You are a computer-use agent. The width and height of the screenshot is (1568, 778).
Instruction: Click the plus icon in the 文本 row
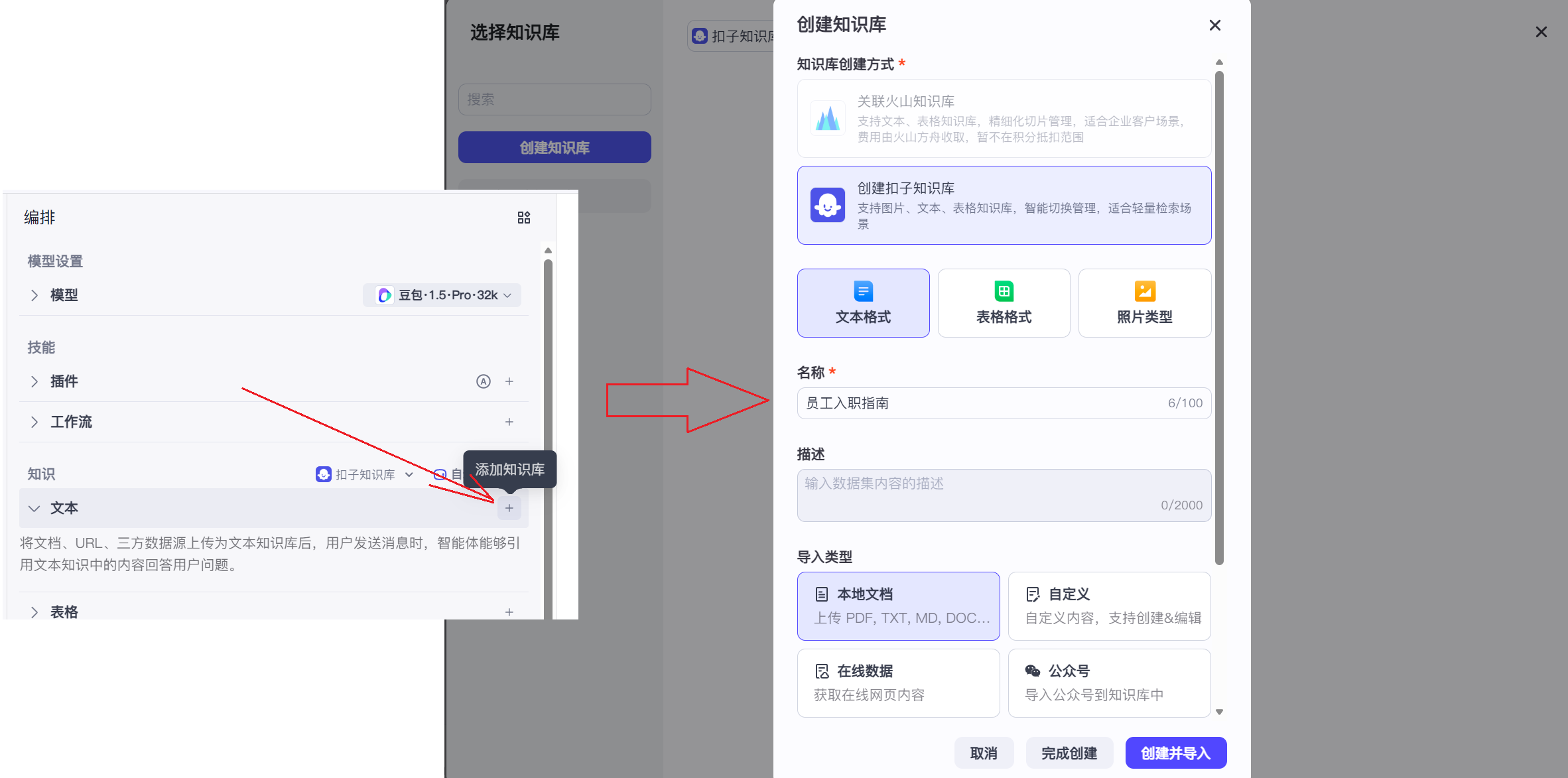pos(509,508)
